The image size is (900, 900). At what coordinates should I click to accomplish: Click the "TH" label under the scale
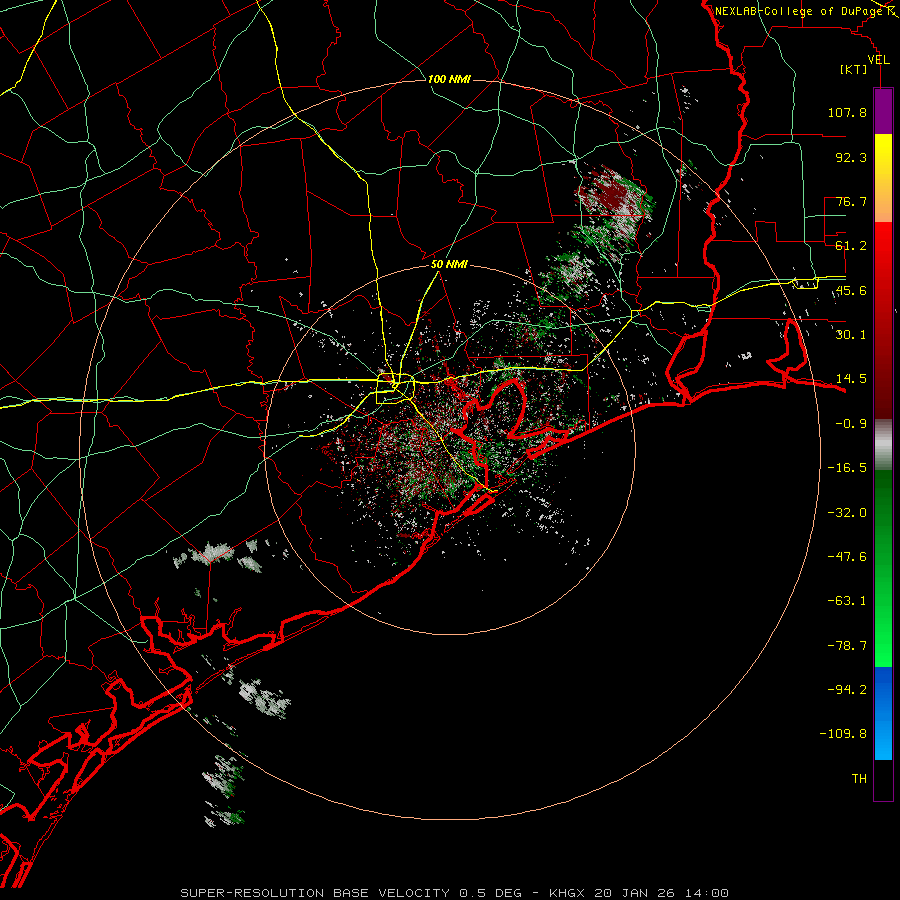click(859, 779)
